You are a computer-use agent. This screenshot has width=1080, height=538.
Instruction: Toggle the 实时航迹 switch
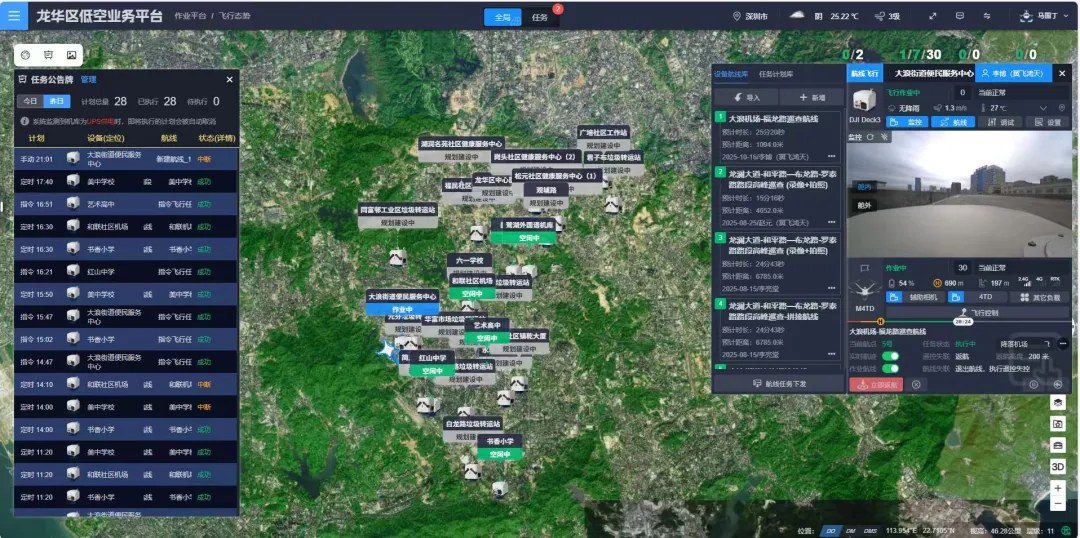click(x=889, y=355)
